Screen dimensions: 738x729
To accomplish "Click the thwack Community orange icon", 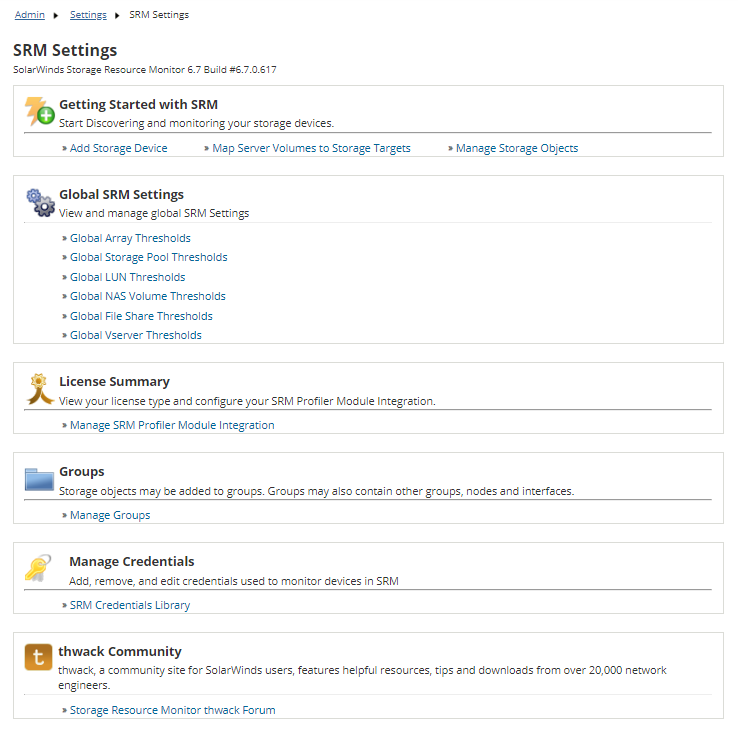I will (x=39, y=658).
